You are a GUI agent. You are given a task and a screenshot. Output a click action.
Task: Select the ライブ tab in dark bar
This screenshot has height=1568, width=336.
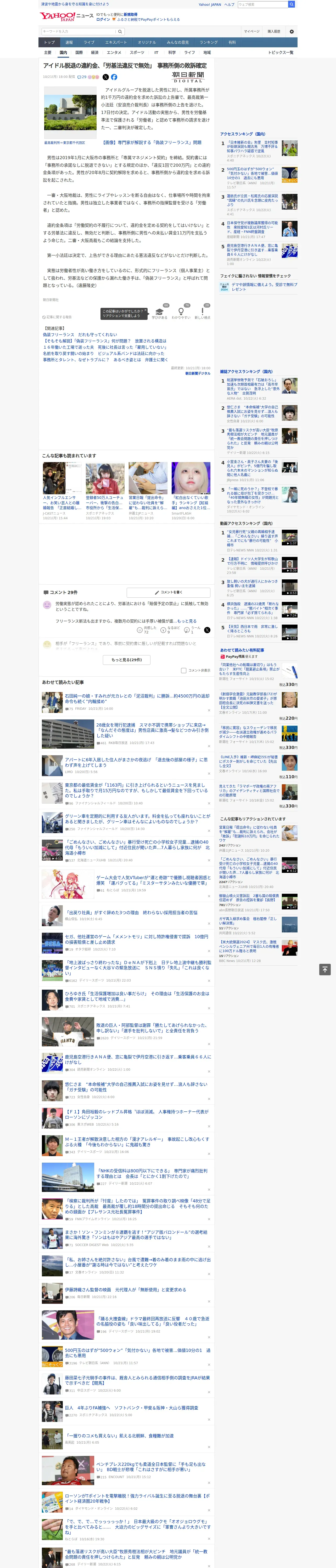(x=89, y=43)
